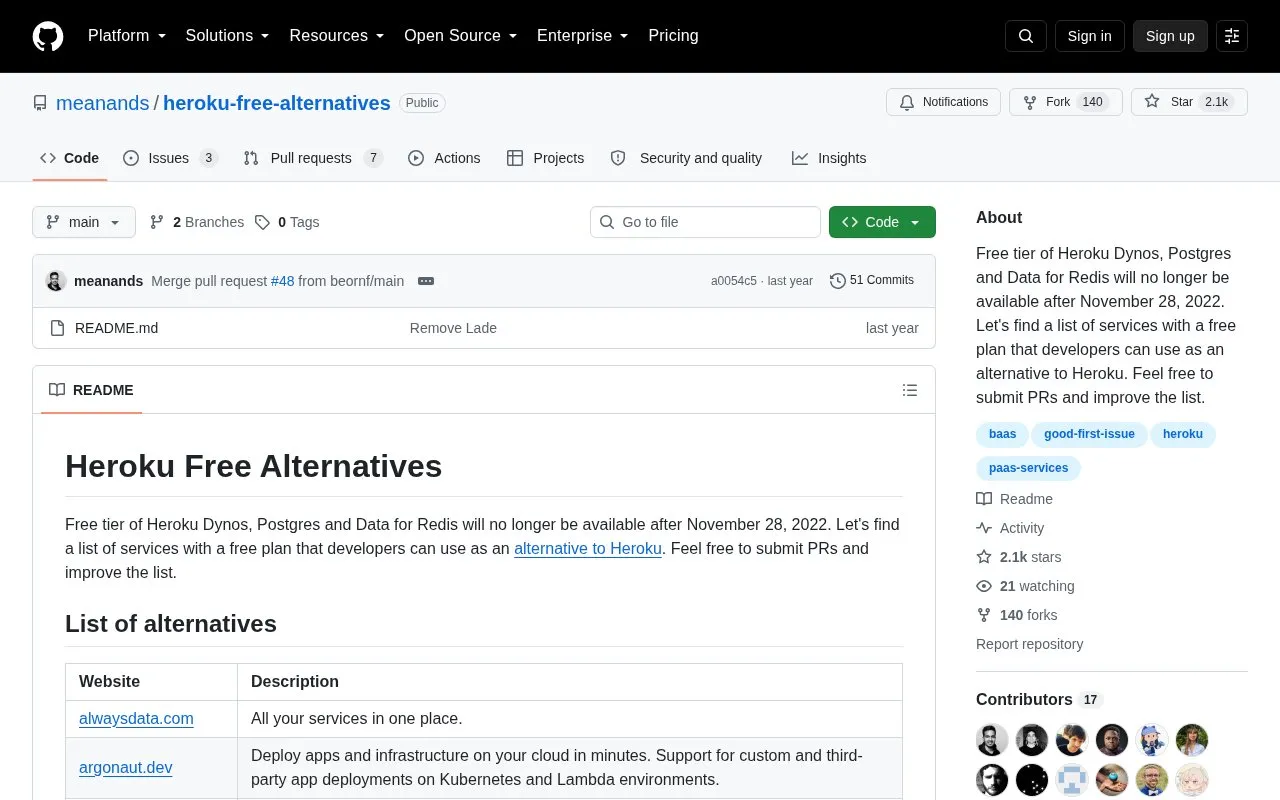View 140 forks link in sidebar
1280x800 pixels.
pyautogui.click(x=1016, y=615)
